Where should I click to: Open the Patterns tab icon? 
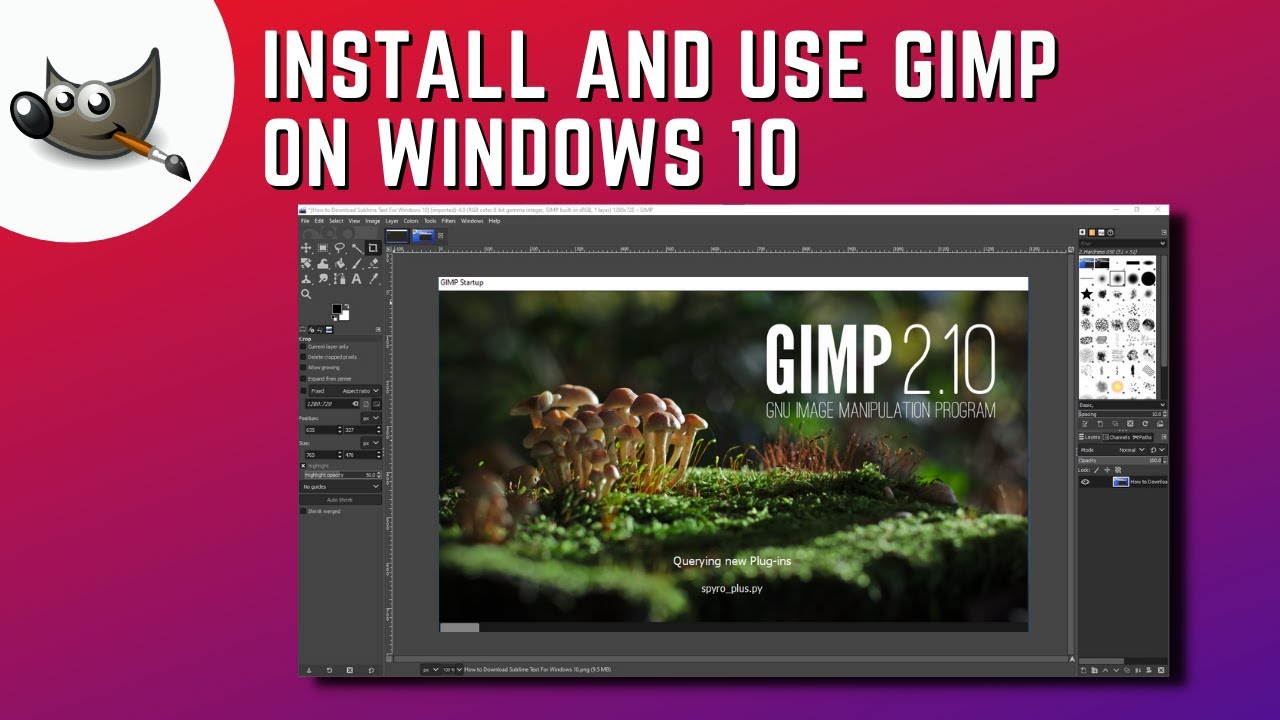(1092, 232)
